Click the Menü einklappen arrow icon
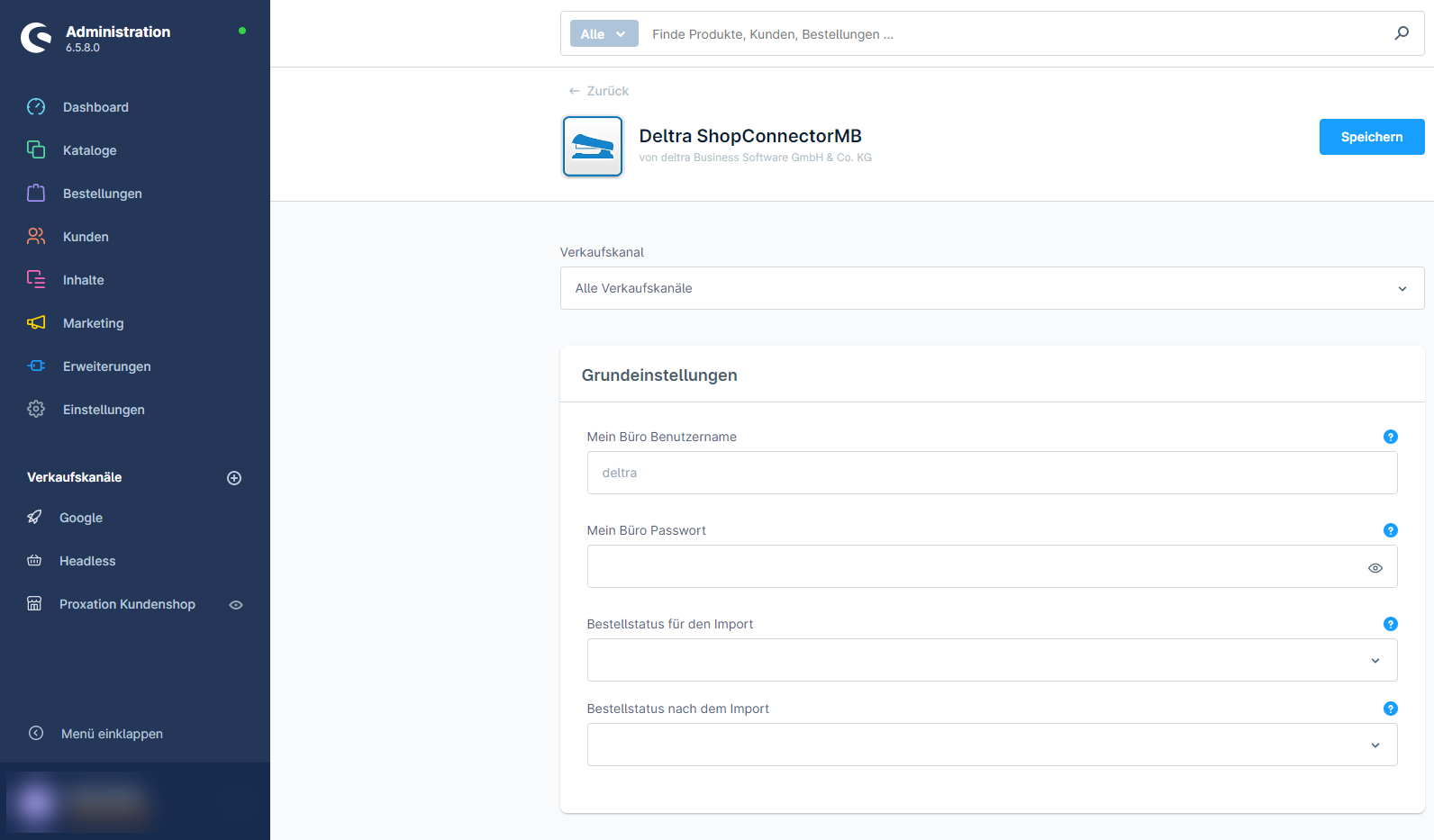 (36, 733)
